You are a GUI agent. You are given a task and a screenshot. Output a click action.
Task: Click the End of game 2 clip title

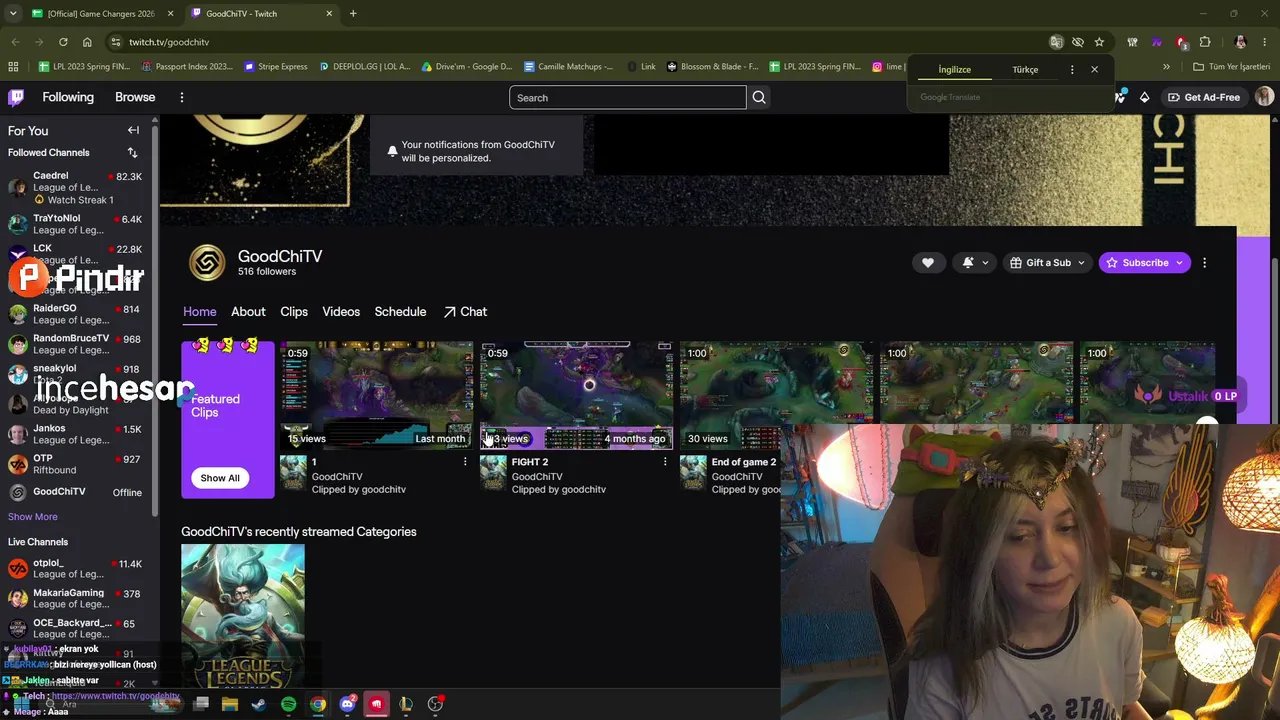pyautogui.click(x=744, y=462)
